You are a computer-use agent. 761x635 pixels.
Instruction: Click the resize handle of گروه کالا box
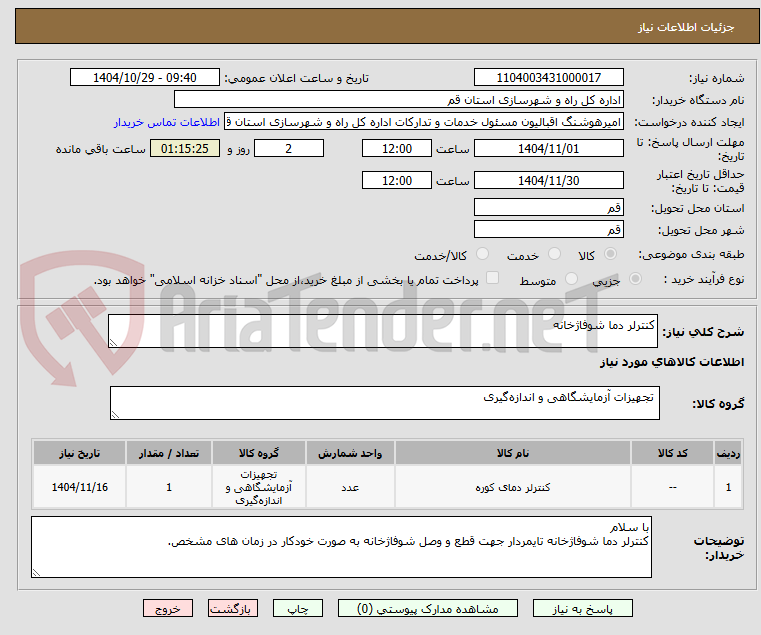point(116,414)
